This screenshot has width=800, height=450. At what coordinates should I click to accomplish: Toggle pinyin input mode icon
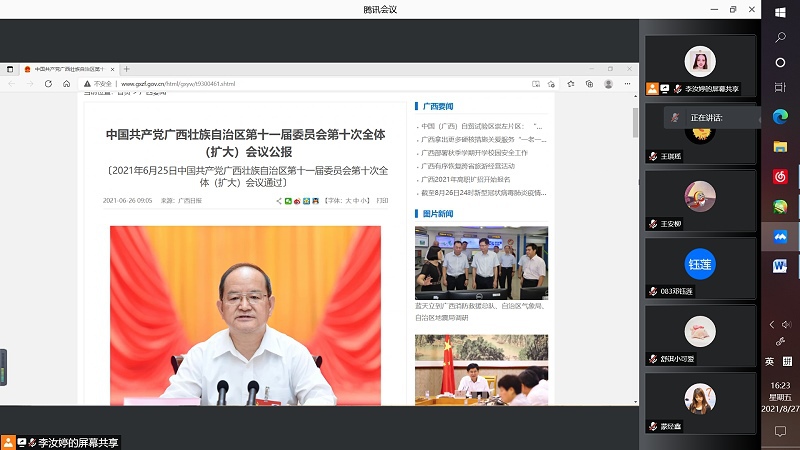787,361
